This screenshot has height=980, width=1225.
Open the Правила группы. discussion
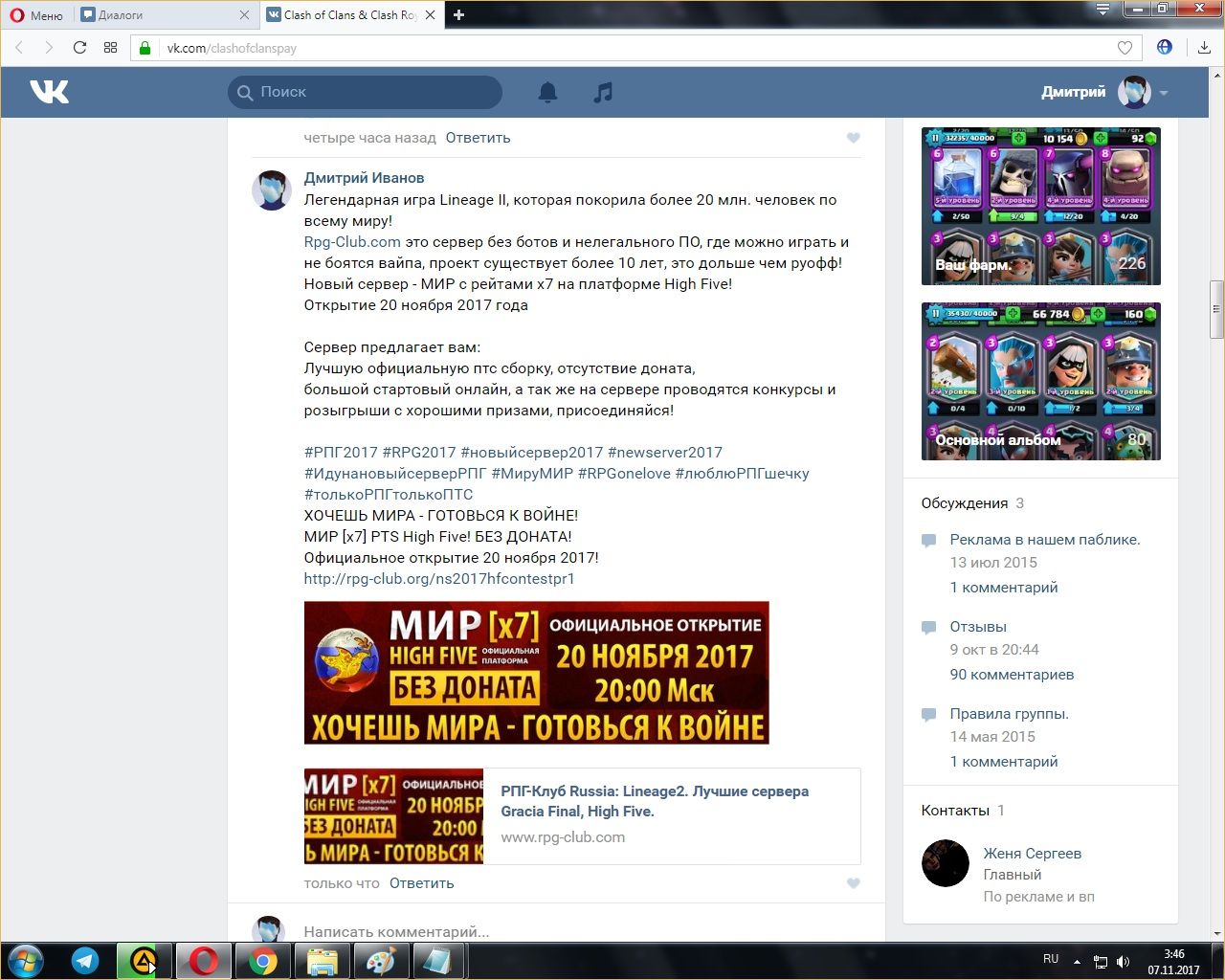(1010, 714)
